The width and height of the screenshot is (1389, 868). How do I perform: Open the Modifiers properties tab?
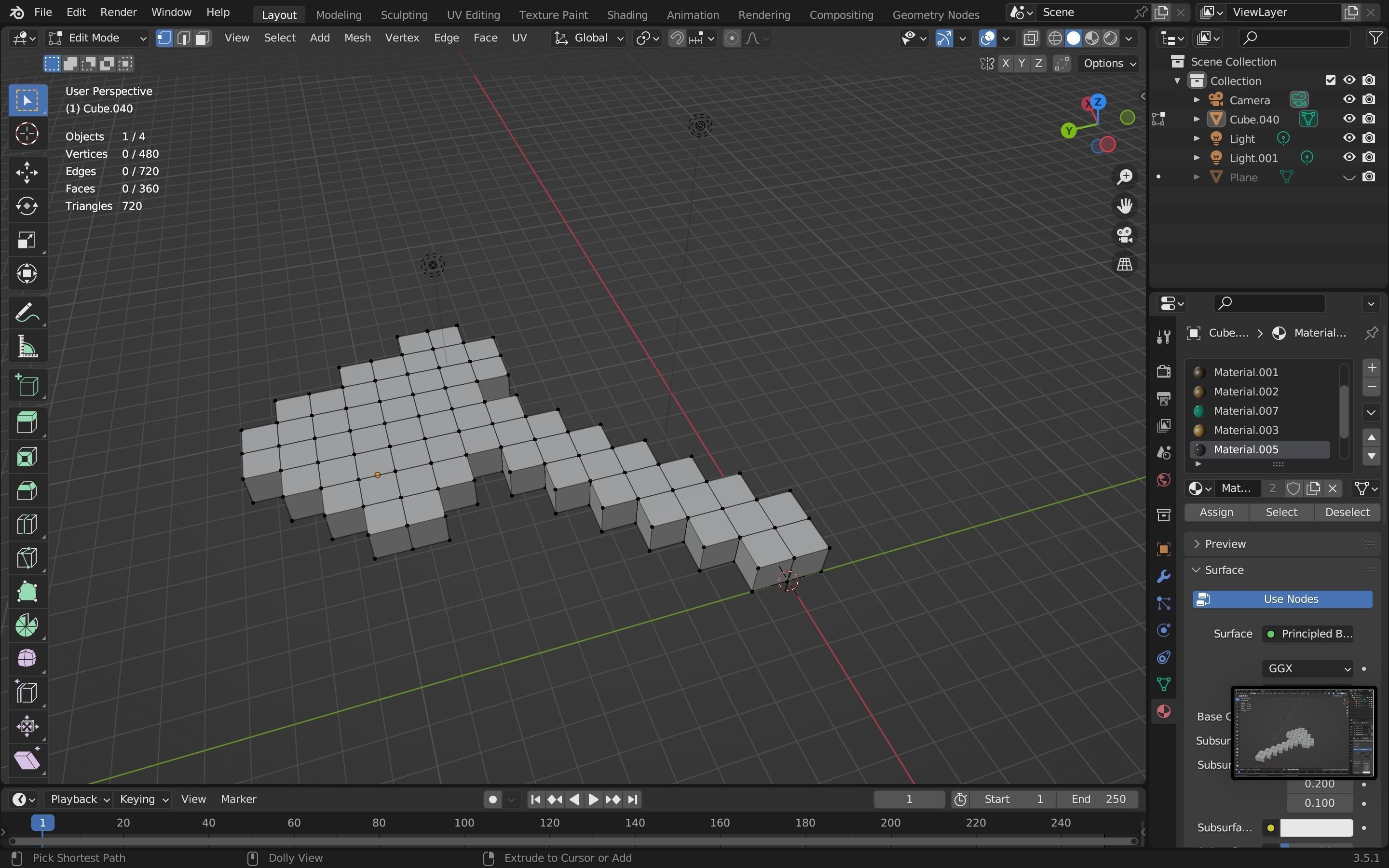1163,576
